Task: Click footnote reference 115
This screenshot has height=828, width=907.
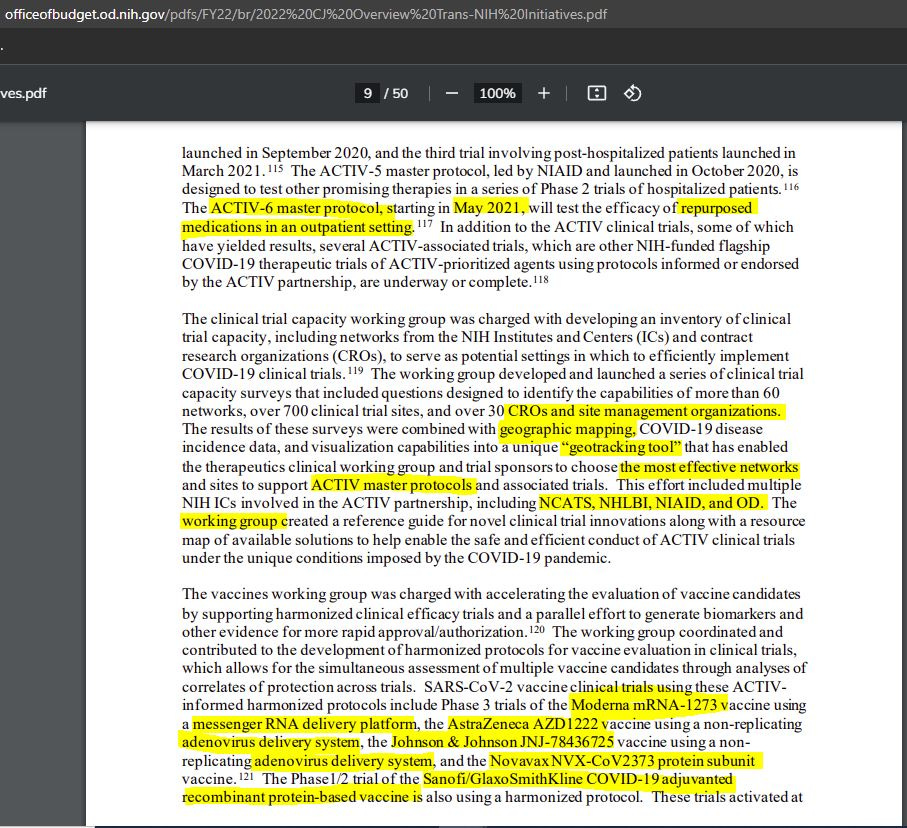Action: [275, 168]
